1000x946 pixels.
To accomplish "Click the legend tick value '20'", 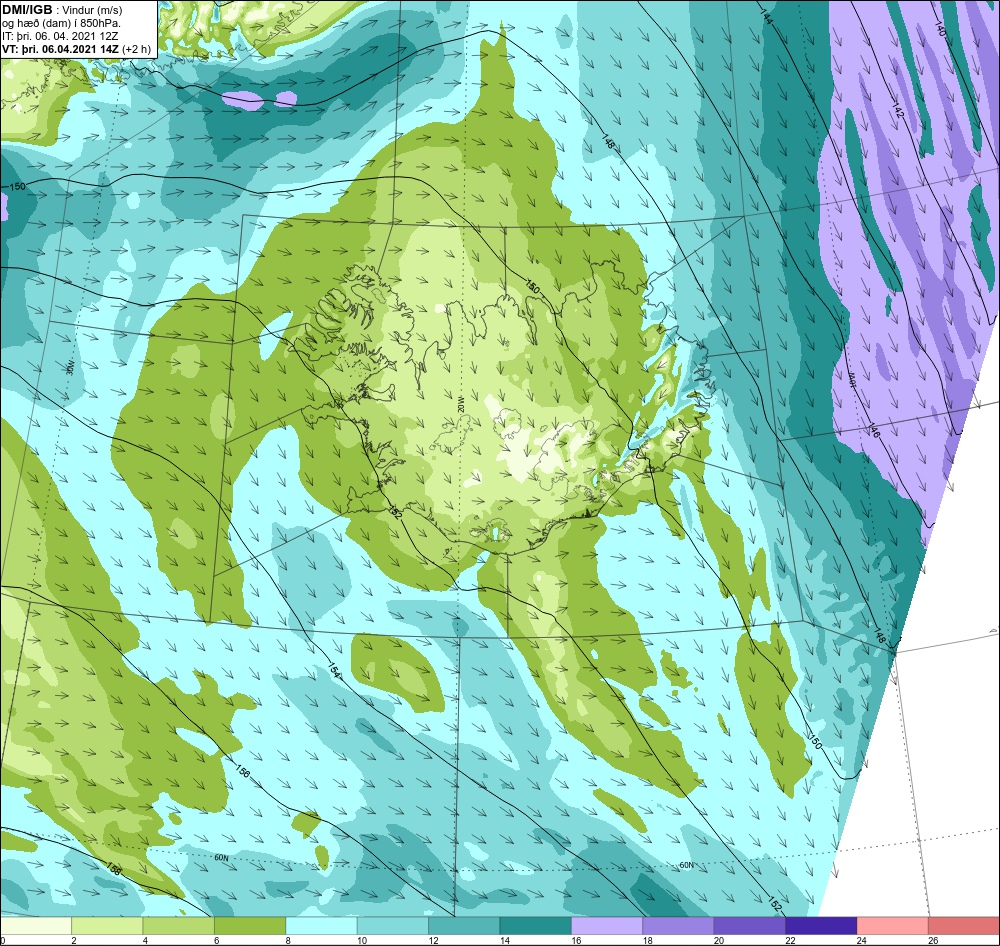I will click(719, 940).
